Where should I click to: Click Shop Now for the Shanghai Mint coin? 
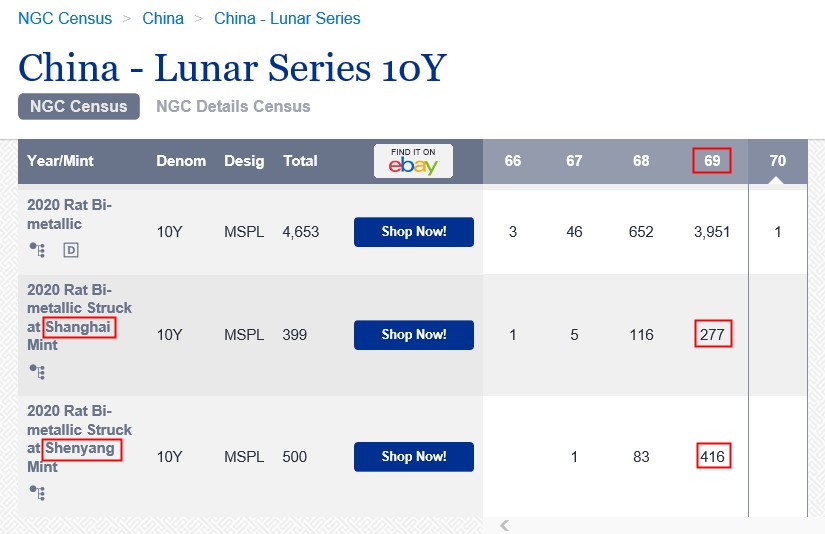(413, 335)
